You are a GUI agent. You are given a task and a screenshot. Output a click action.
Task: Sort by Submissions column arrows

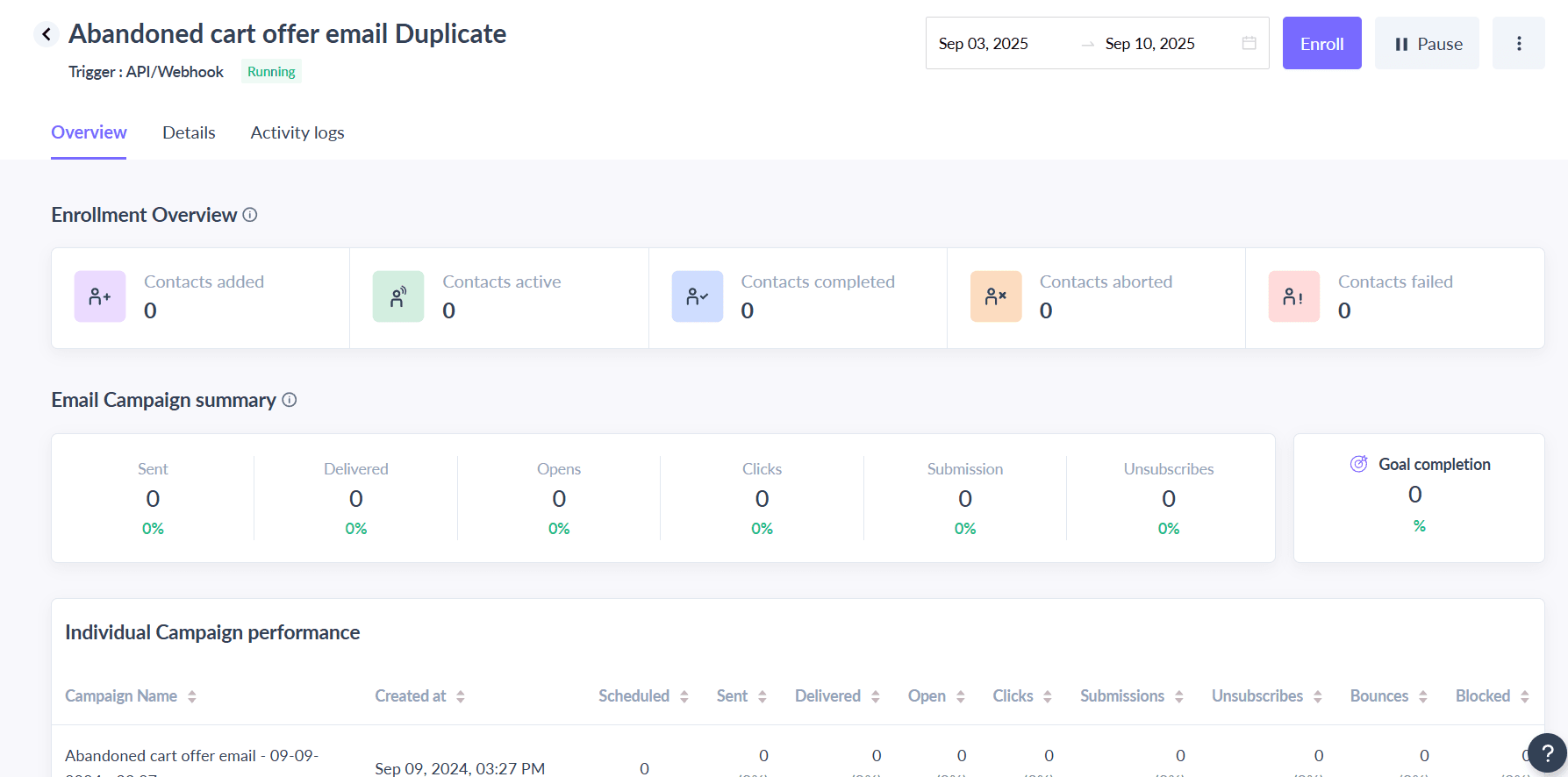coord(1179,696)
